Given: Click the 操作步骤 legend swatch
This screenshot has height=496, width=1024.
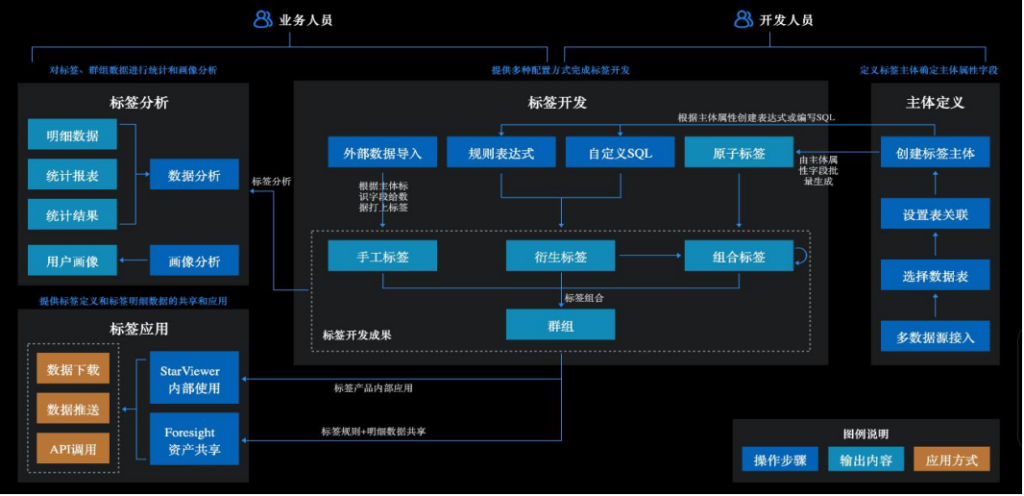Looking at the screenshot, I should (780, 459).
